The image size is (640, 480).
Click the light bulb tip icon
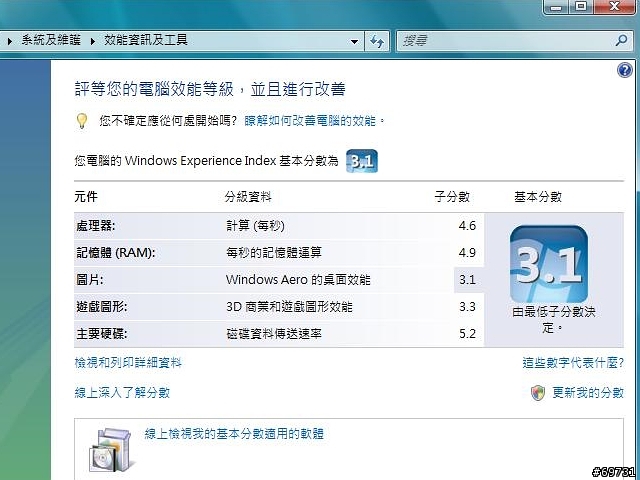pos(82,121)
